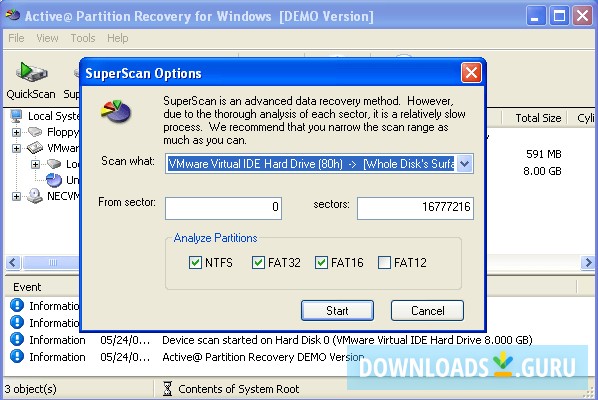The image size is (598, 400).
Task: Enable the FAT12 checkbox
Action: tap(384, 262)
